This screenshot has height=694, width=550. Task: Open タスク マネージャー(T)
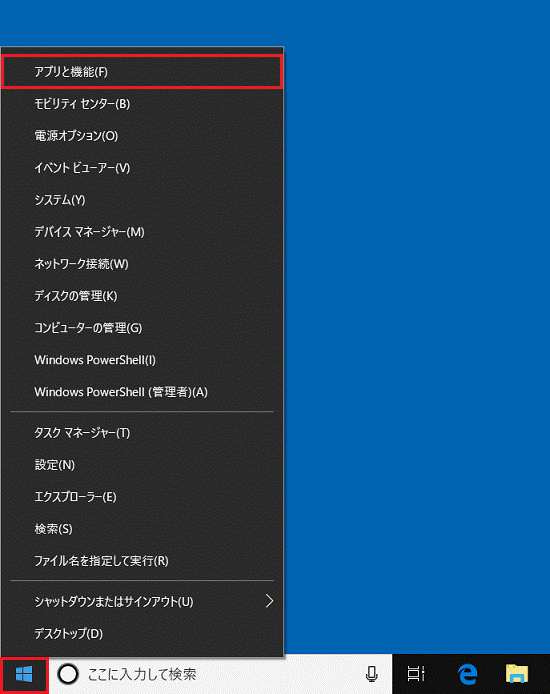click(142, 432)
